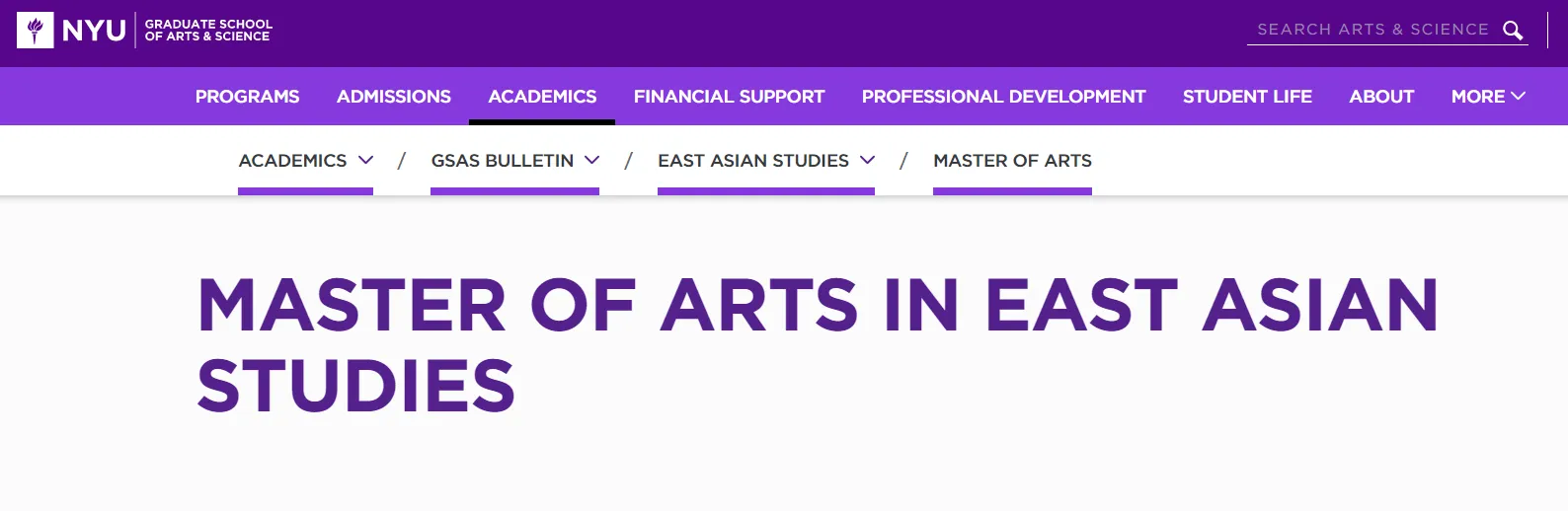The height and width of the screenshot is (511, 1568).
Task: Navigate to Professional Development
Action: (x=1003, y=97)
